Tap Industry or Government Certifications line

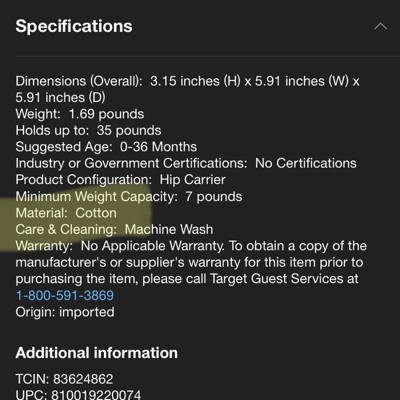pyautogui.click(x=186, y=163)
